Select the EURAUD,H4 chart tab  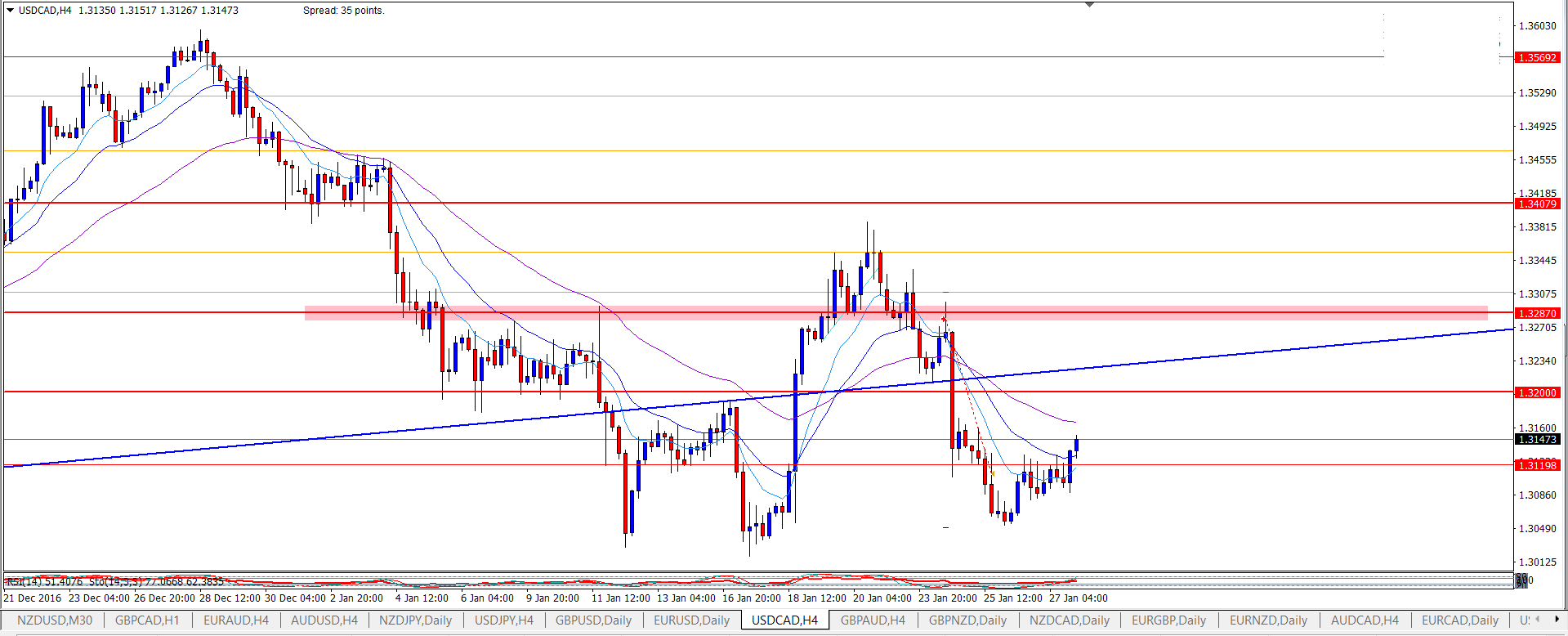[x=236, y=620]
